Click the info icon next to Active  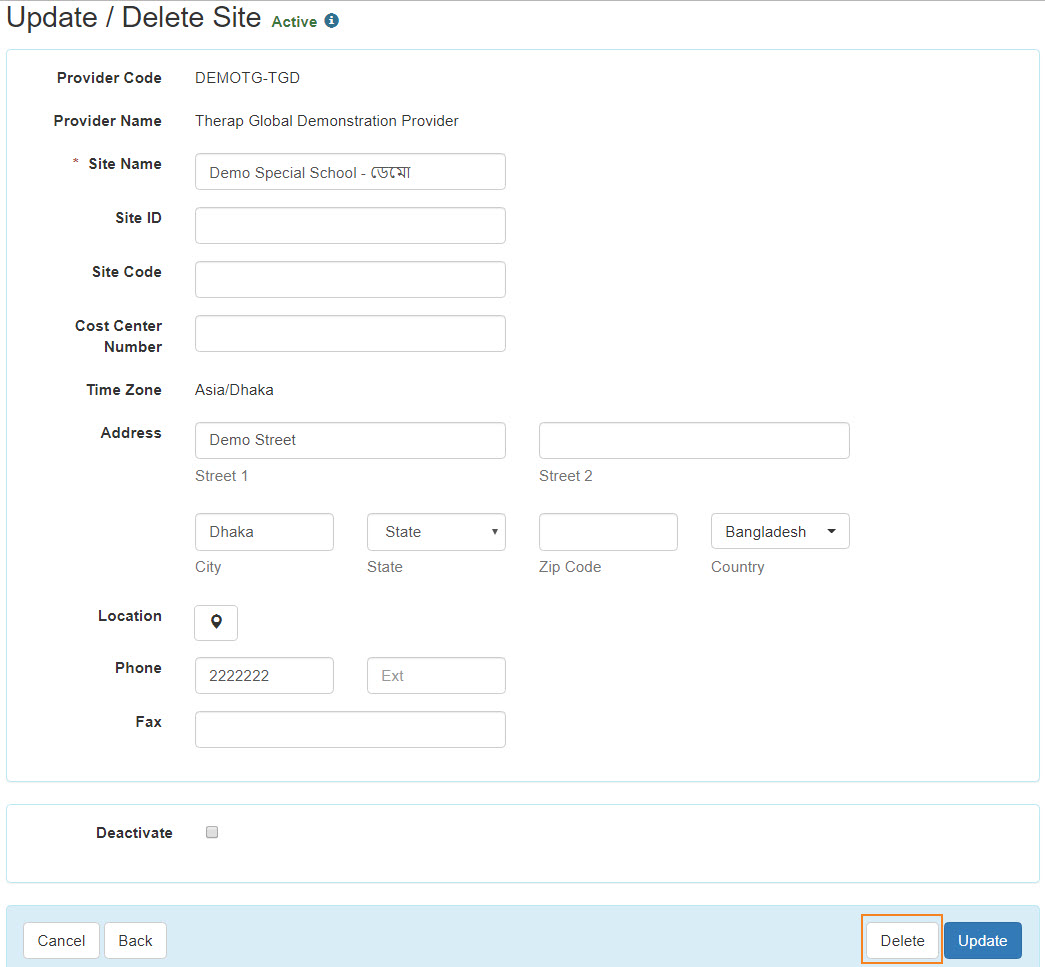tap(331, 21)
